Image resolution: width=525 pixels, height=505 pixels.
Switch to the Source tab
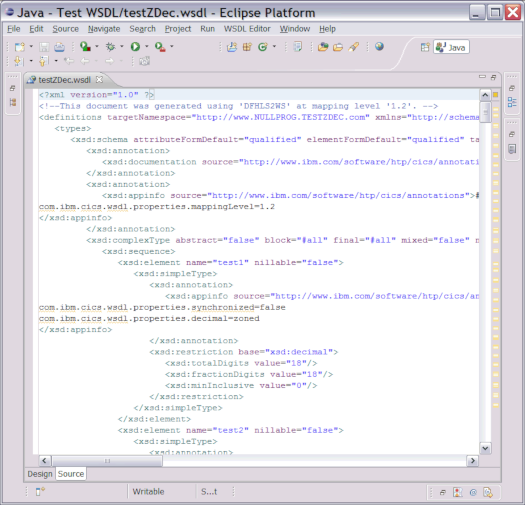tap(71, 474)
